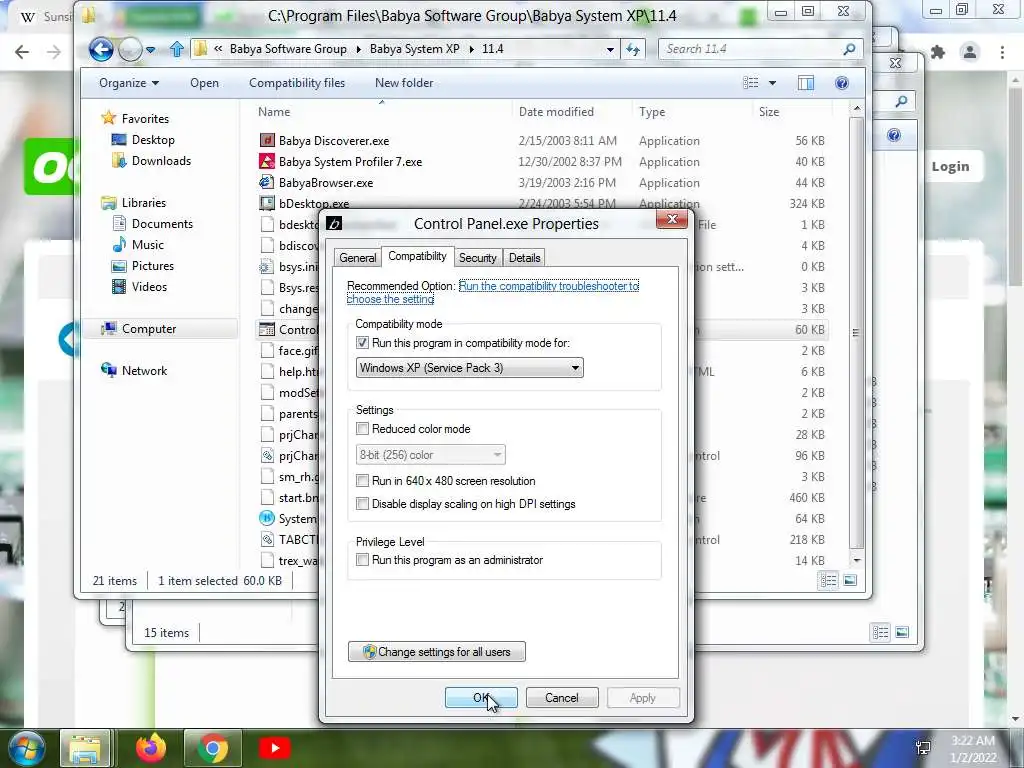
Task: Check Run this program as an administrator
Action: 362,560
